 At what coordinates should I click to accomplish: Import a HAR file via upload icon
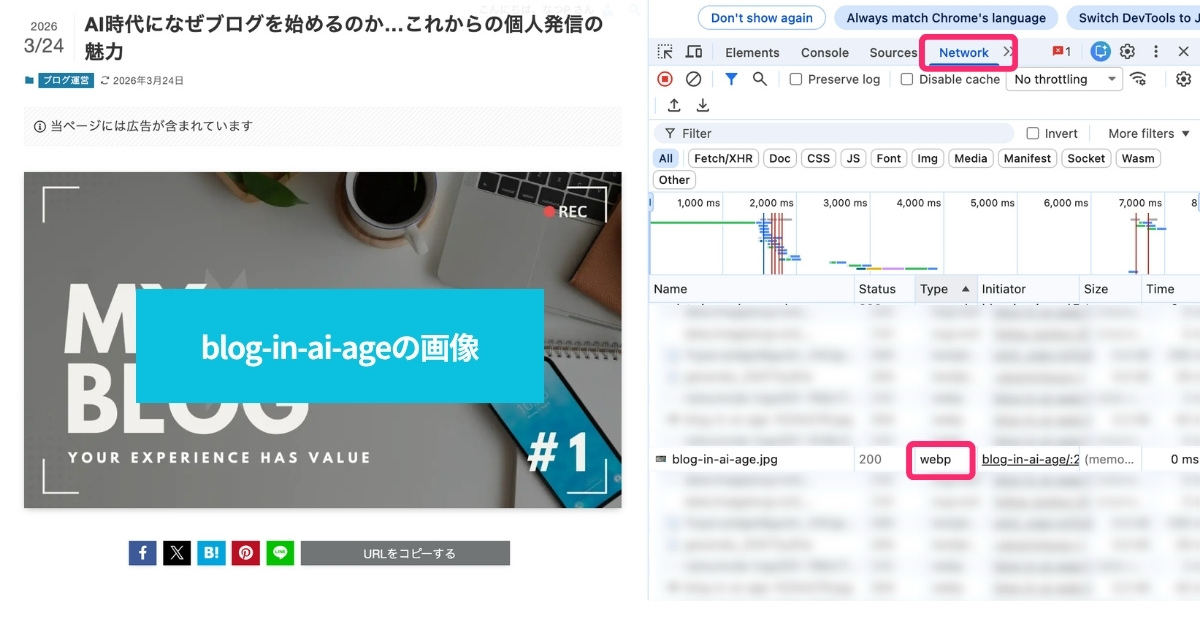tap(674, 104)
